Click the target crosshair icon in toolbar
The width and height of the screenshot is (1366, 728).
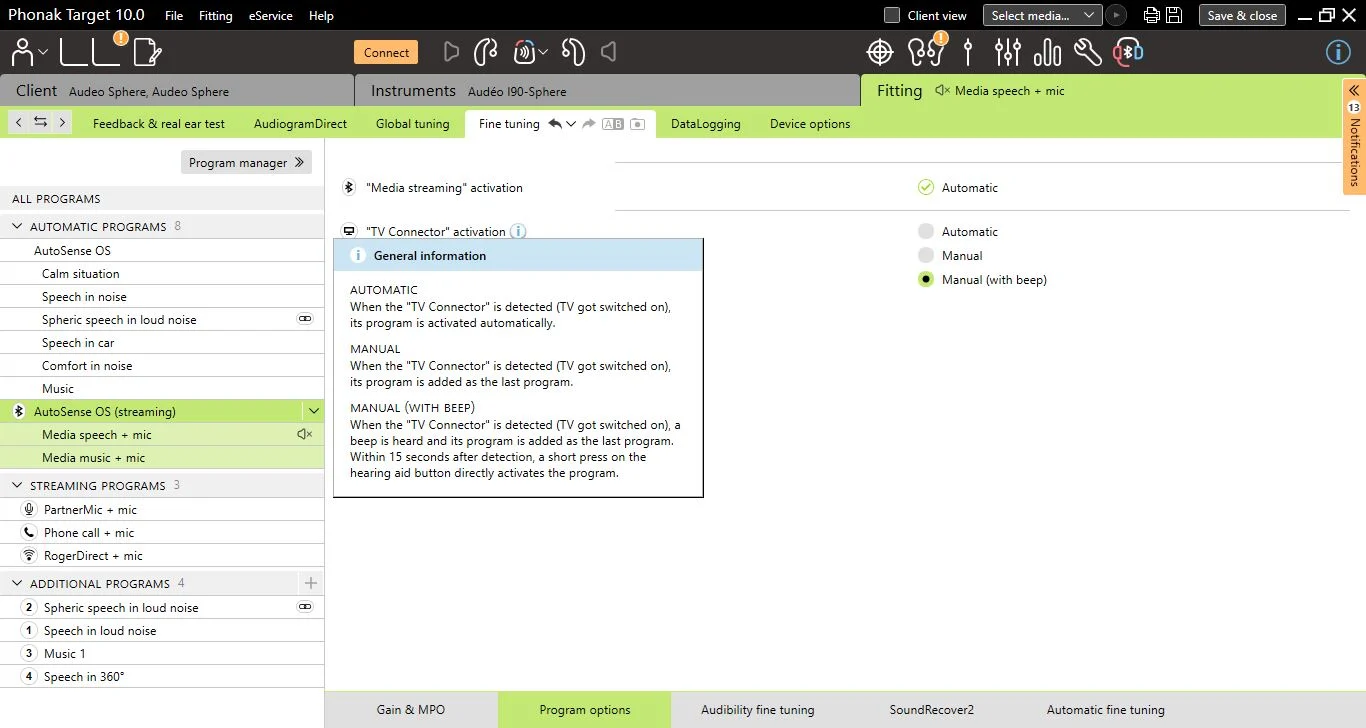click(879, 51)
